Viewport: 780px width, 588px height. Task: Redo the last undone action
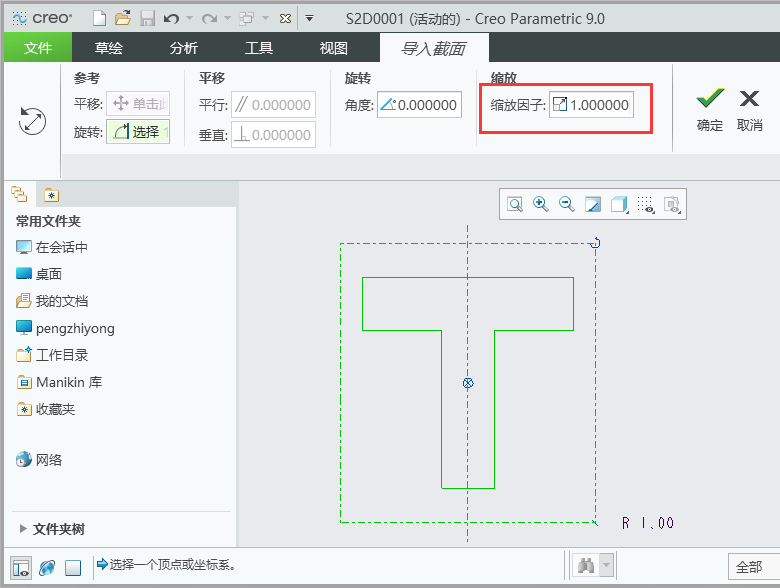pyautogui.click(x=209, y=19)
